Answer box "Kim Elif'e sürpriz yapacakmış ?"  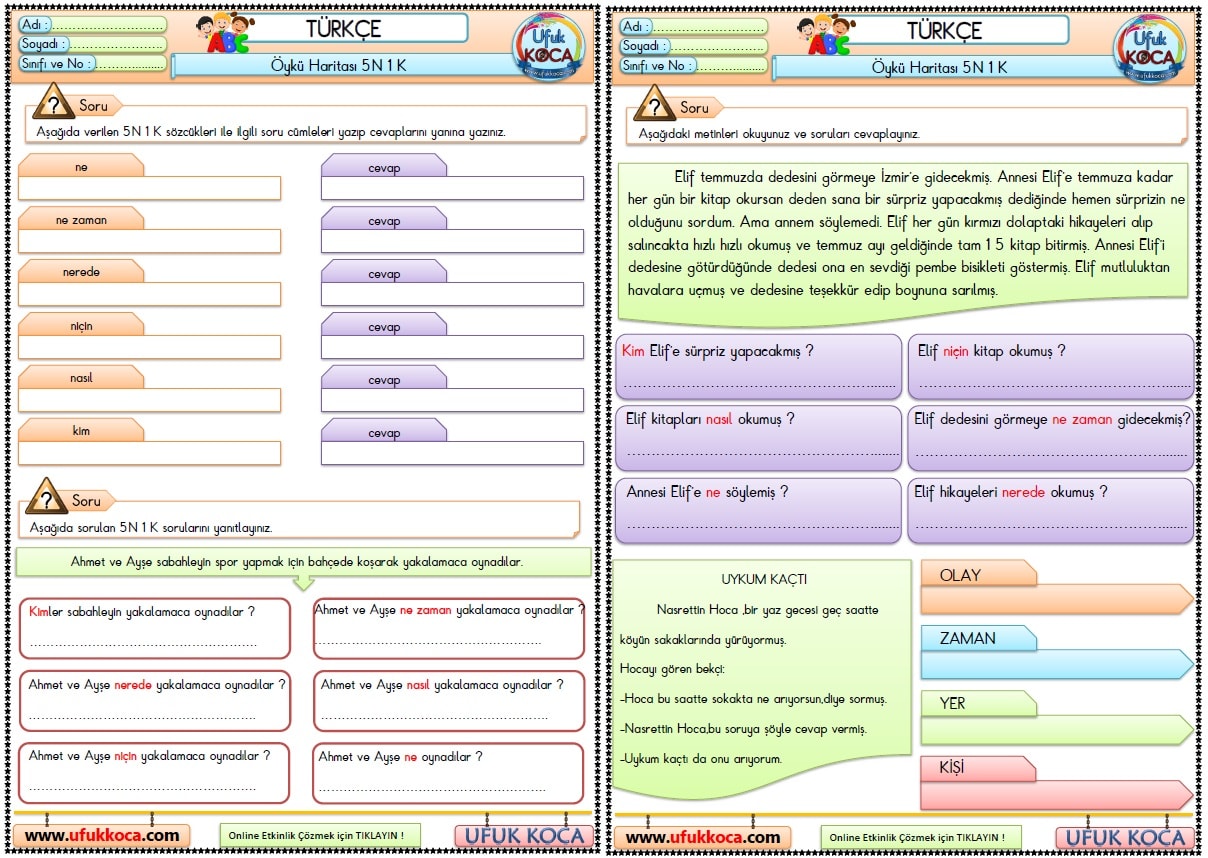[759, 367]
